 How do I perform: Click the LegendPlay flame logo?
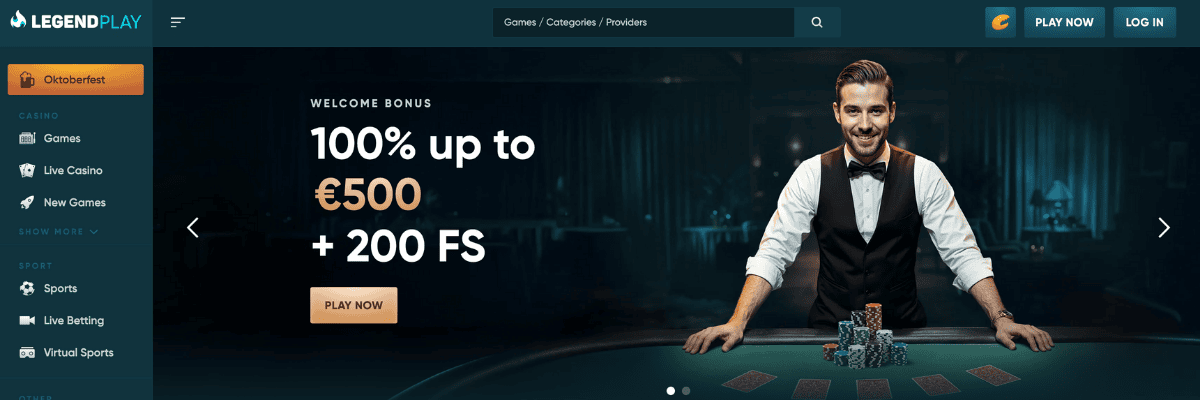point(17,21)
